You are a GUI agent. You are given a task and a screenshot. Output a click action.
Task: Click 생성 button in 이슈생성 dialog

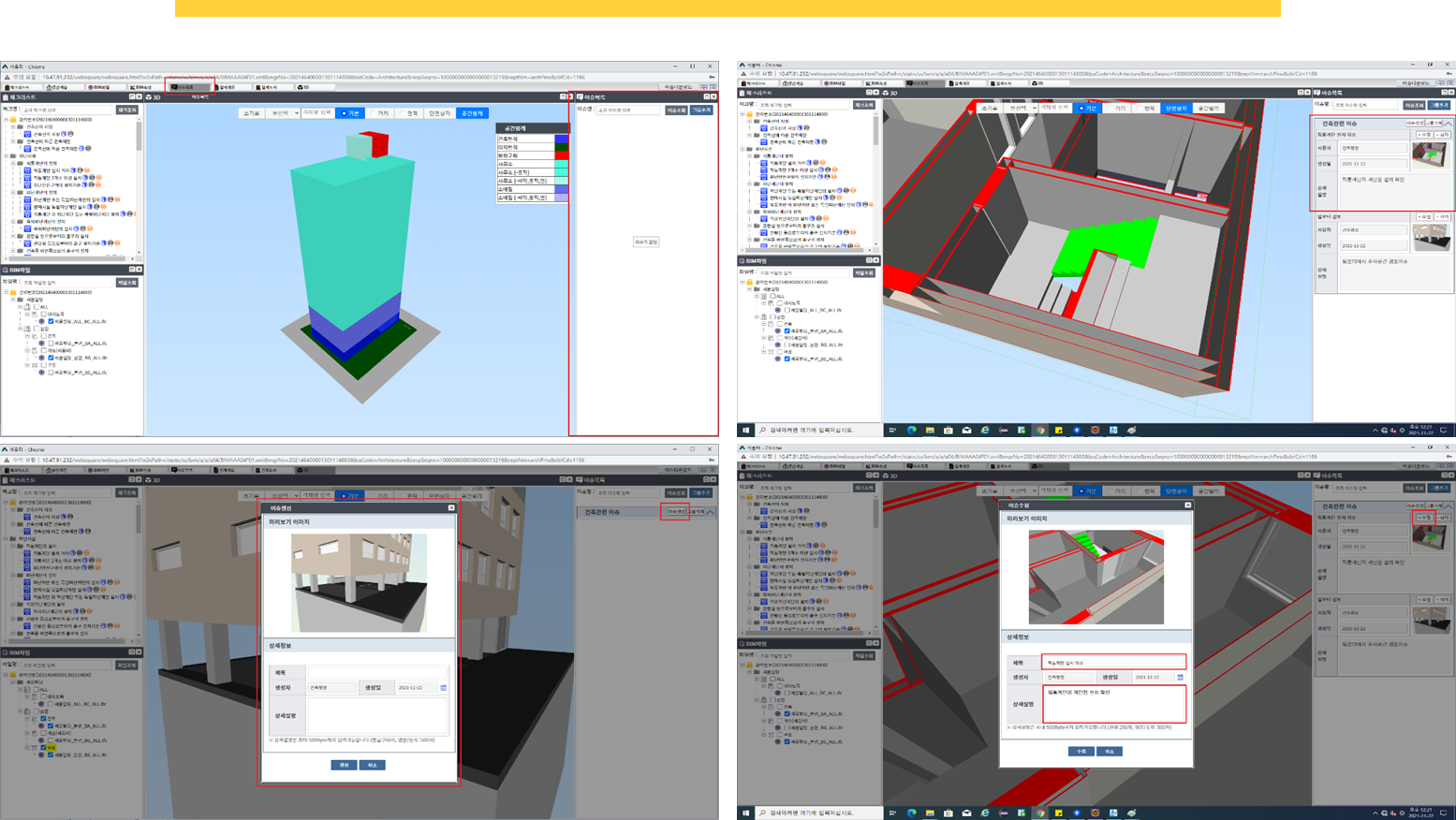(344, 765)
